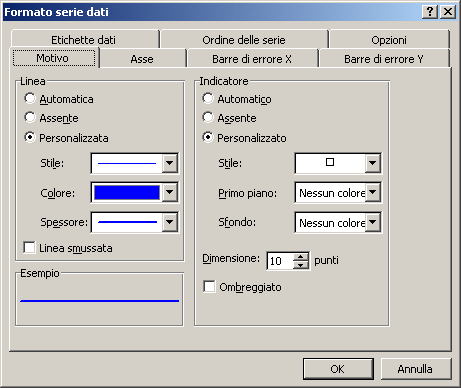
Task: Click the Spessore thickness preview box
Action: (127, 222)
